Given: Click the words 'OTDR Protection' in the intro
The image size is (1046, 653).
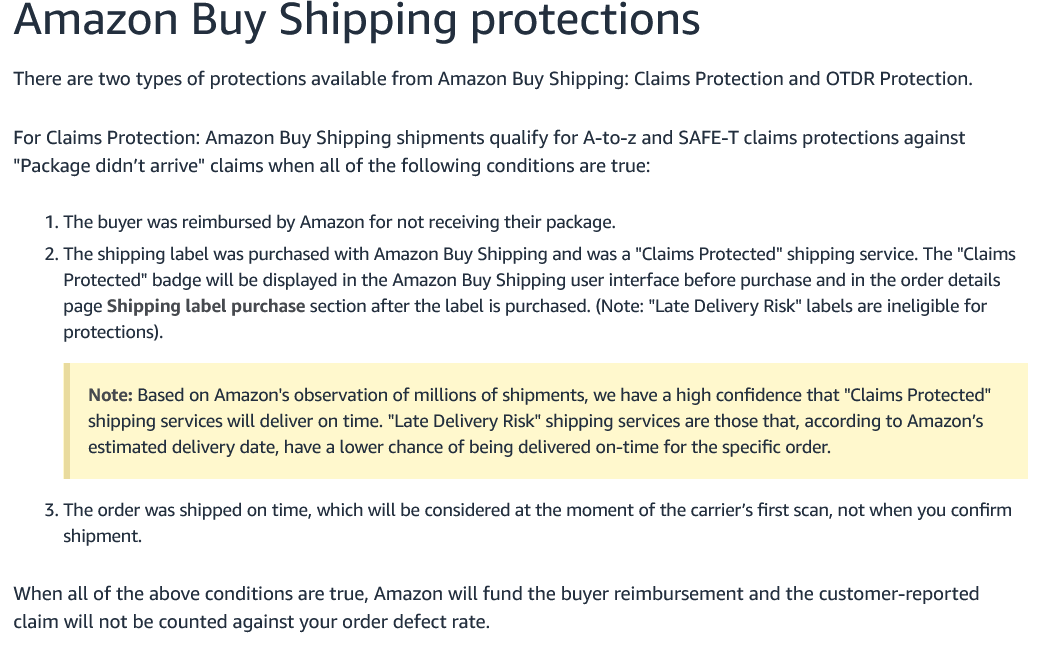Looking at the screenshot, I should pyautogui.click(x=899, y=79).
